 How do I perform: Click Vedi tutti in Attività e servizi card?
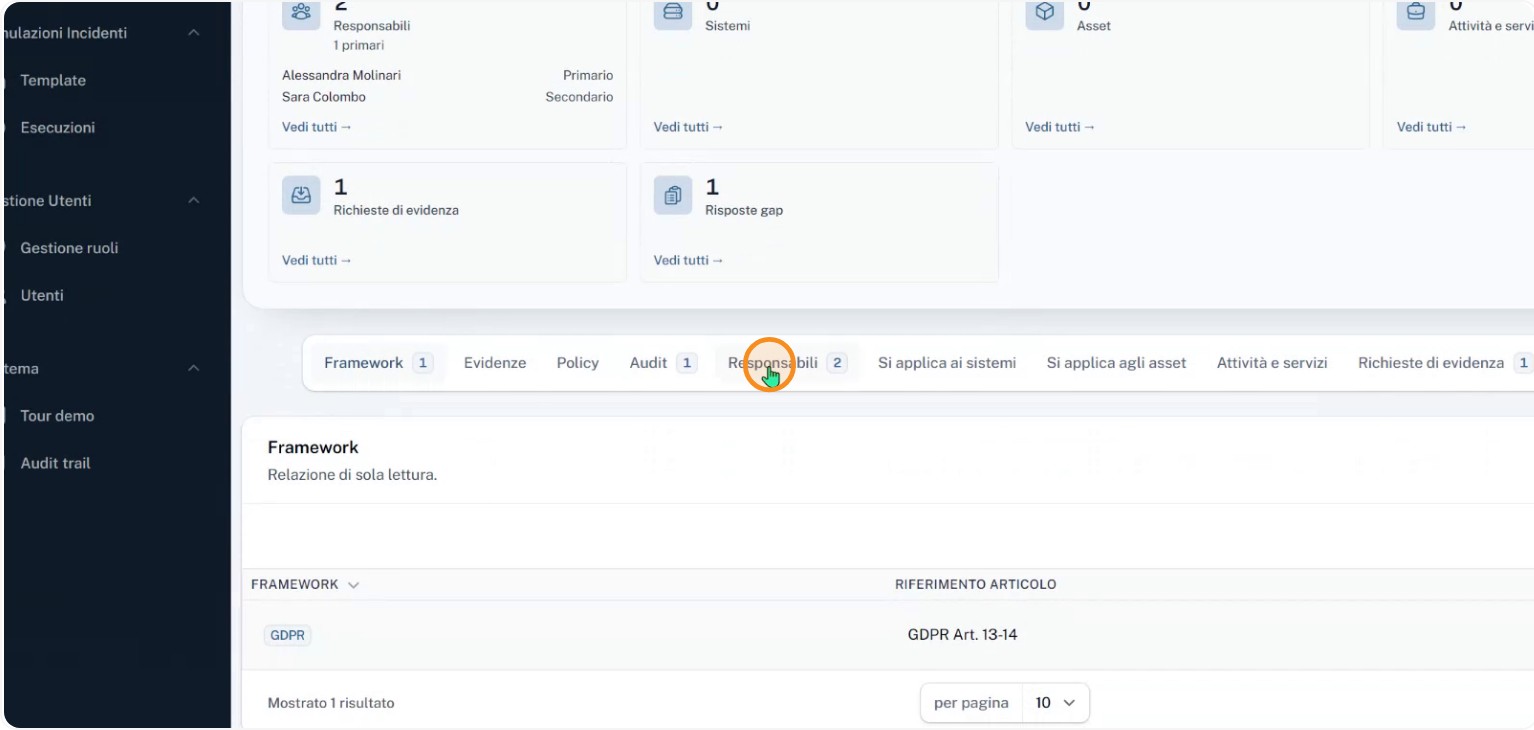1432,127
